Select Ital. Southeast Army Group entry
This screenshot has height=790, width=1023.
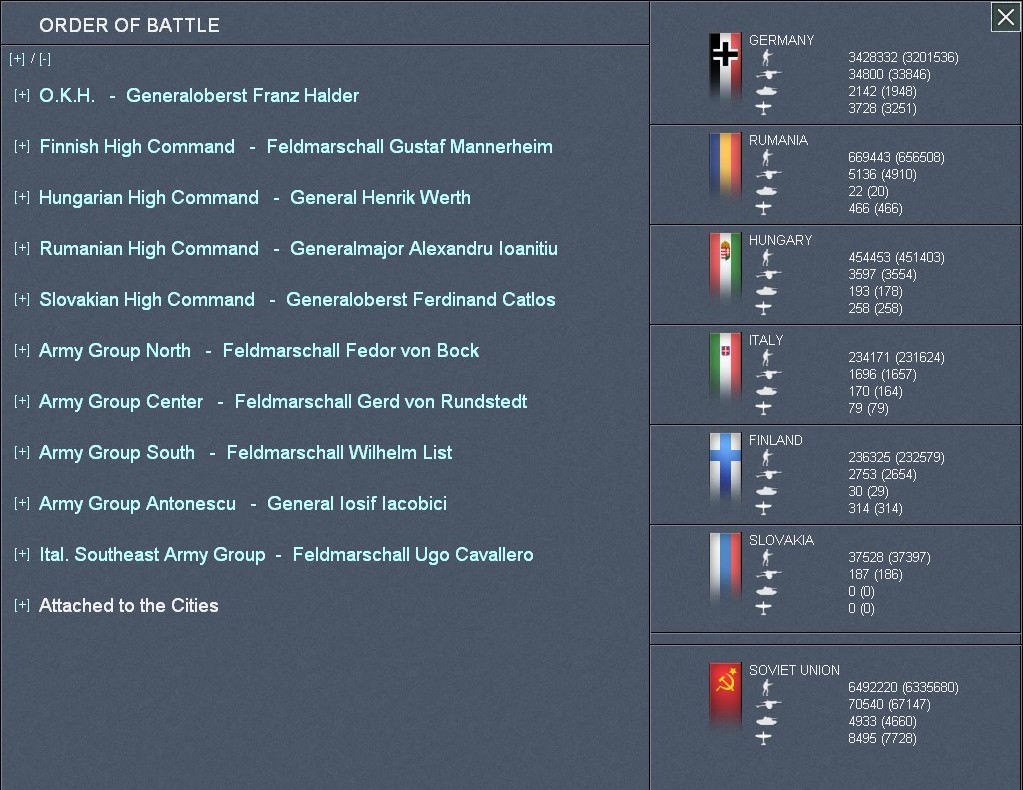coord(152,555)
